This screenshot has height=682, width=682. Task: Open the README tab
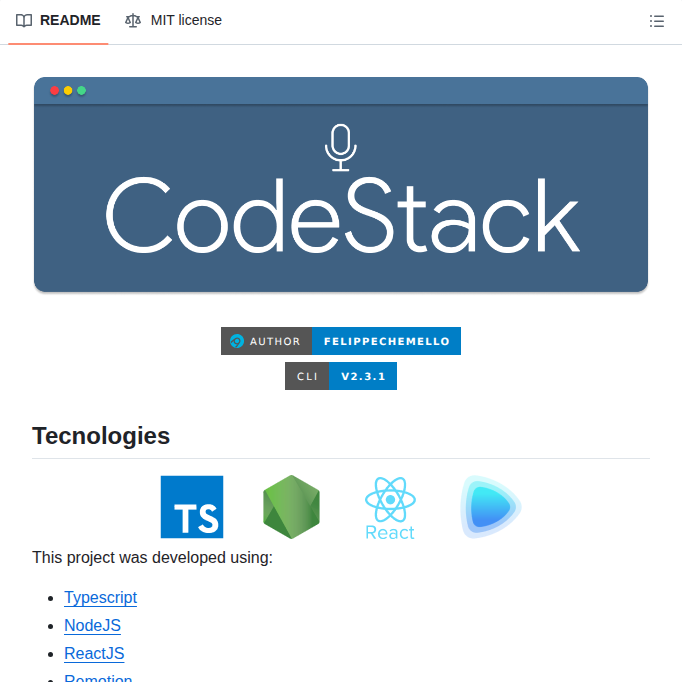[59, 20]
